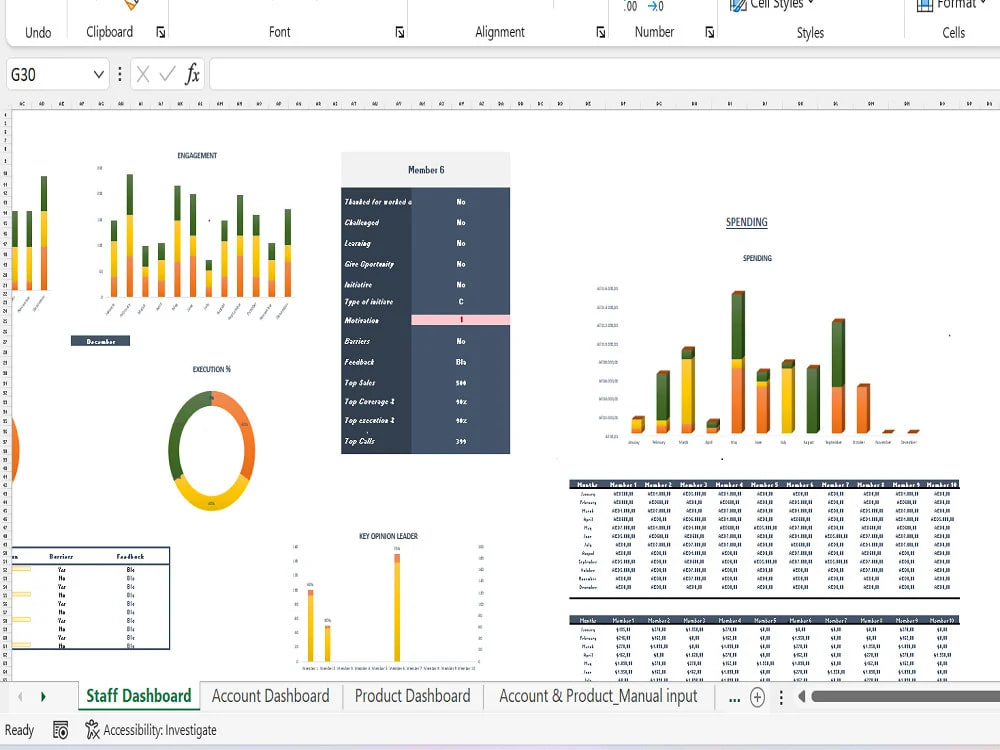Click the pink Motivation value cell
Viewport: 1000px width, 750px height.
(x=460, y=320)
